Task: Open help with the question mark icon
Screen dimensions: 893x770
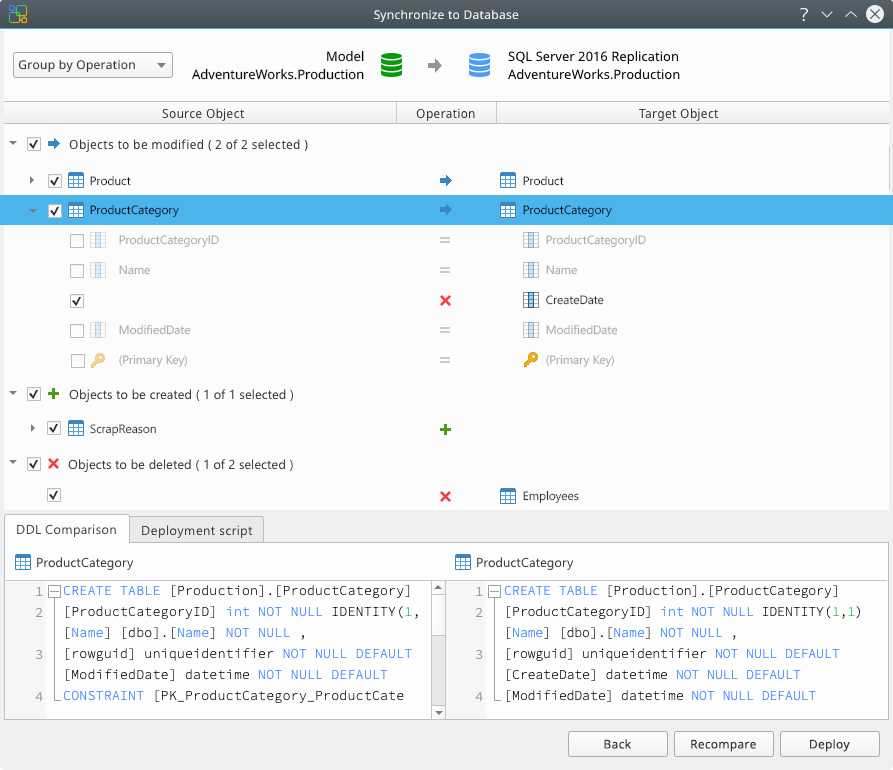Action: [x=804, y=14]
